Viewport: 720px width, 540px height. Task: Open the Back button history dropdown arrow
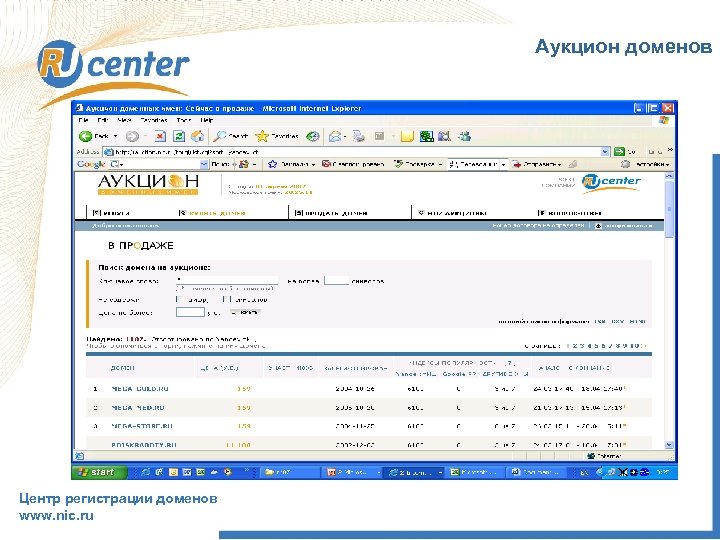tap(115, 136)
